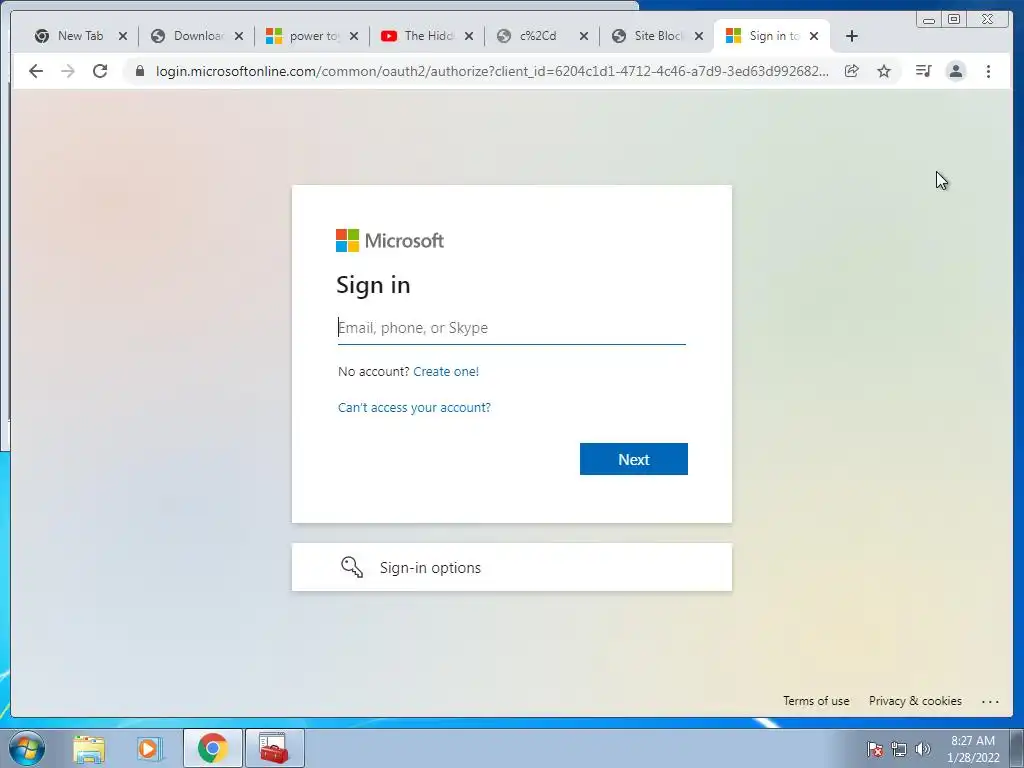Click the browser forward arrow
1024x768 pixels.
(68, 71)
